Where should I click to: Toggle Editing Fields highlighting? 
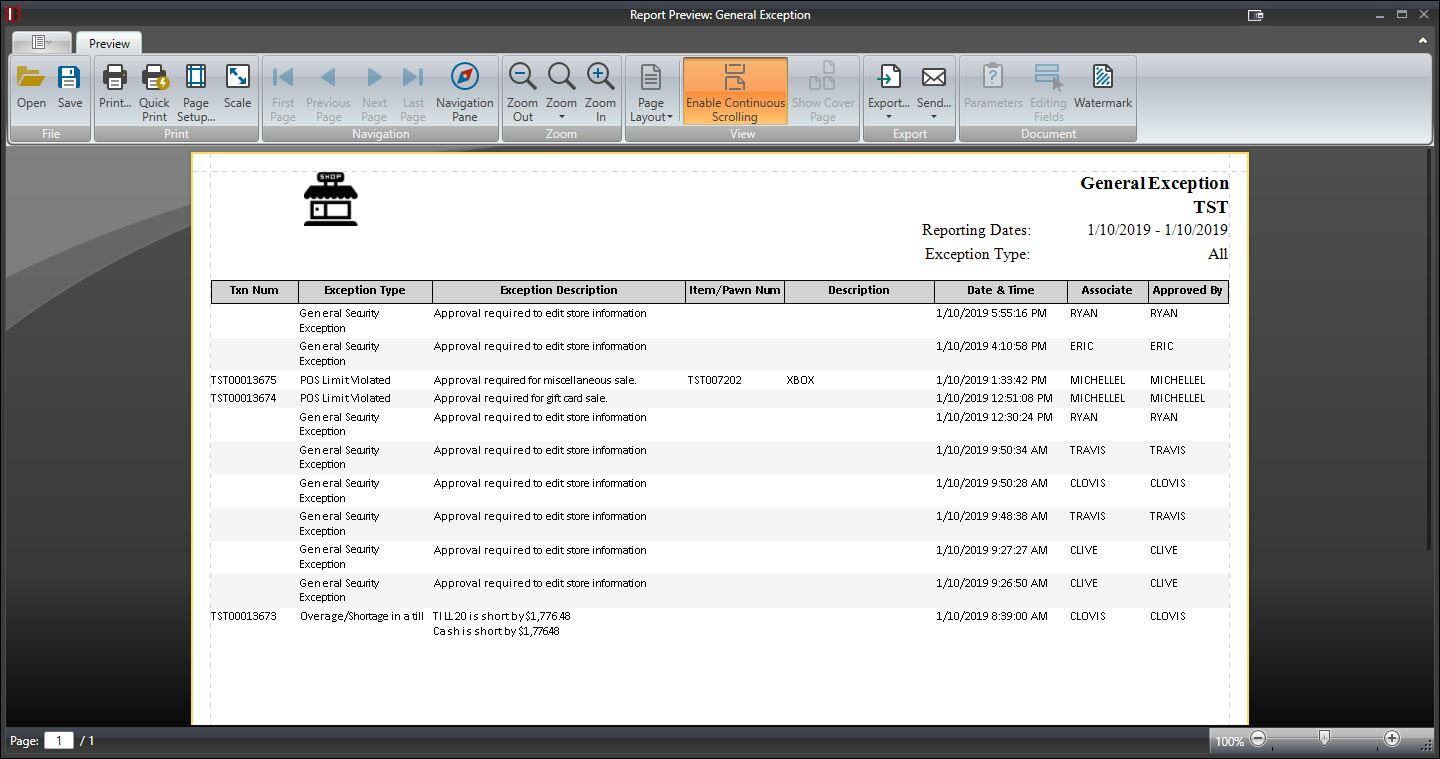[1048, 92]
